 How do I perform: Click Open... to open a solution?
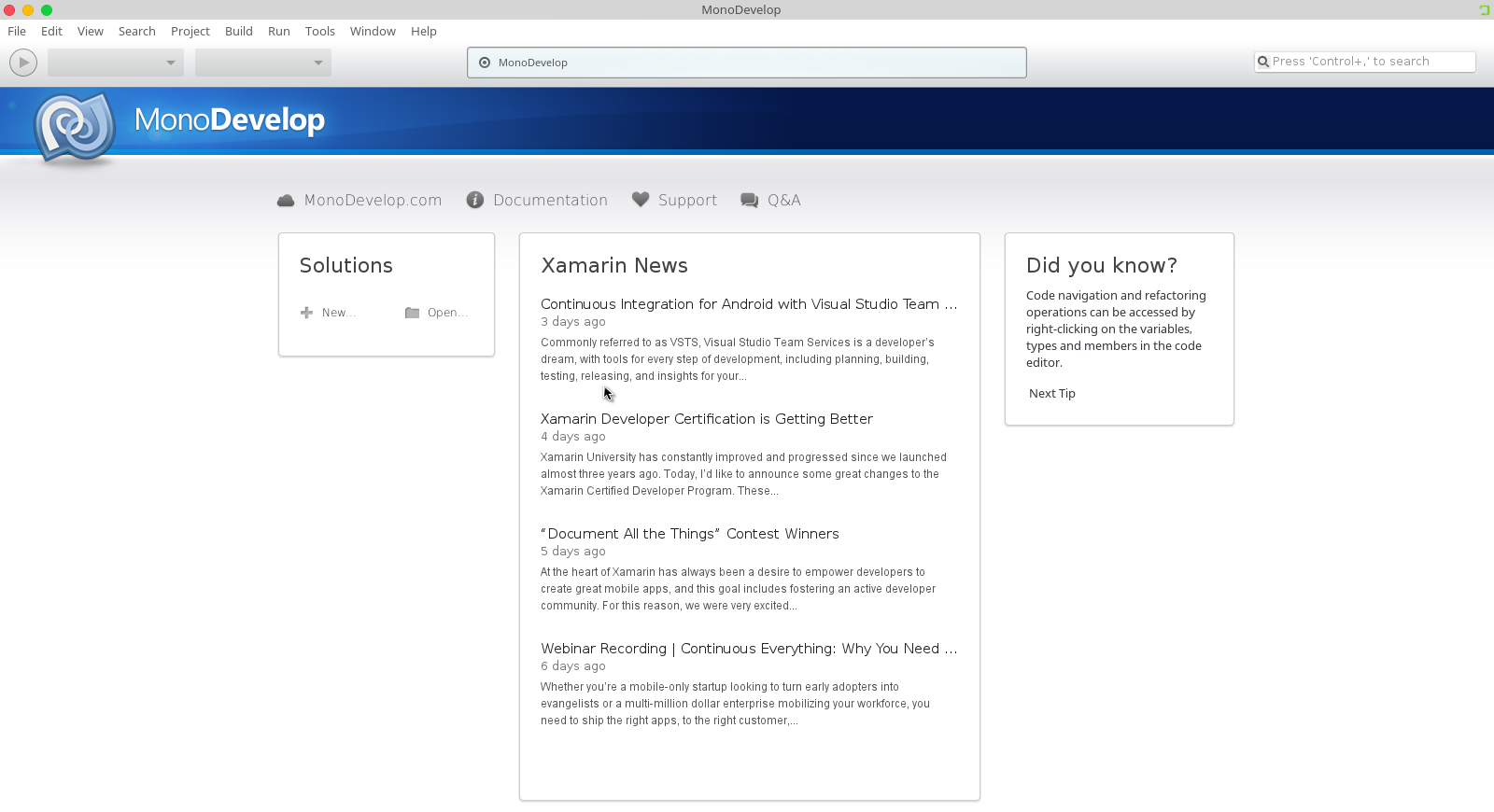click(x=447, y=313)
